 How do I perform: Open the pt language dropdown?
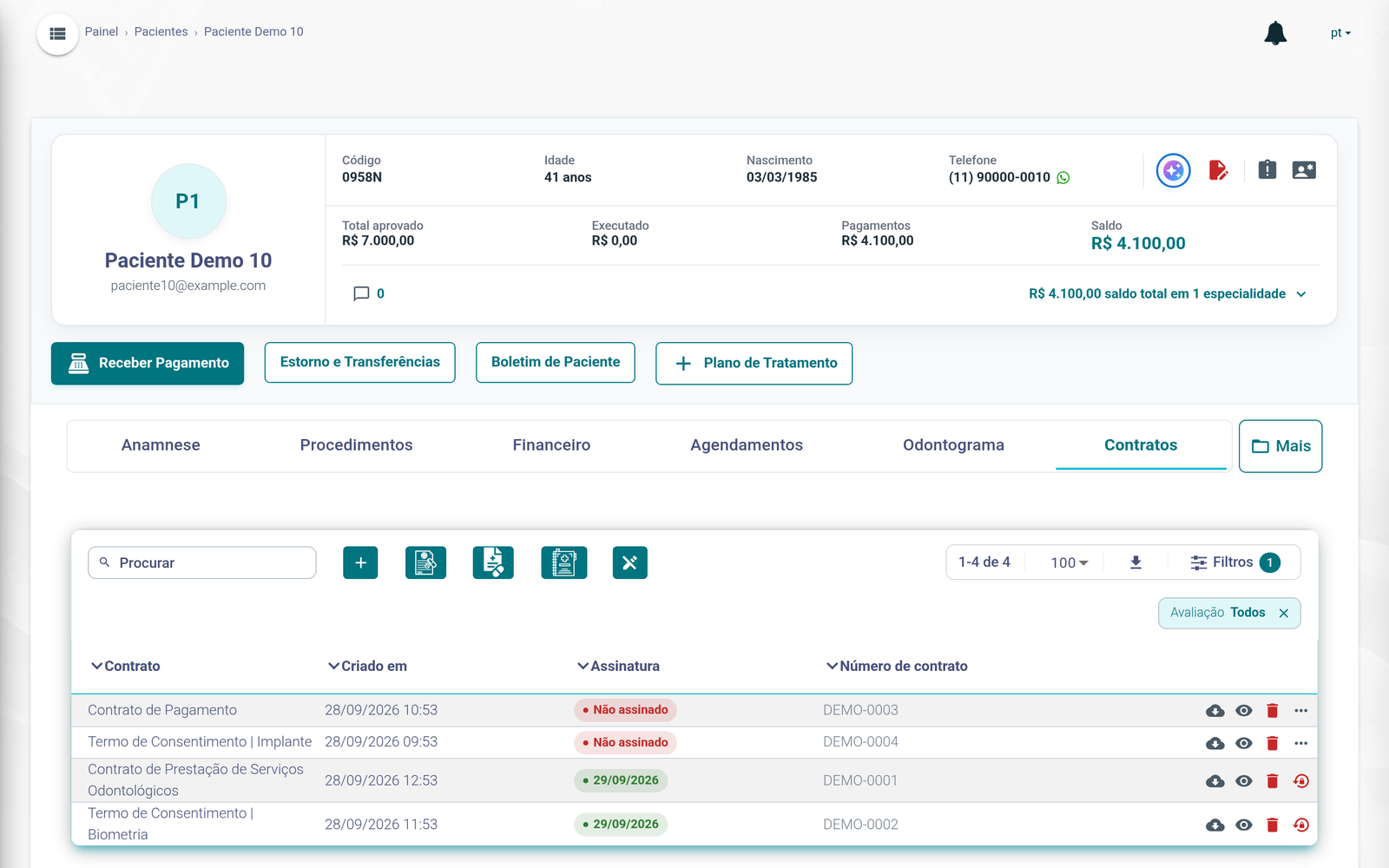pyautogui.click(x=1340, y=33)
